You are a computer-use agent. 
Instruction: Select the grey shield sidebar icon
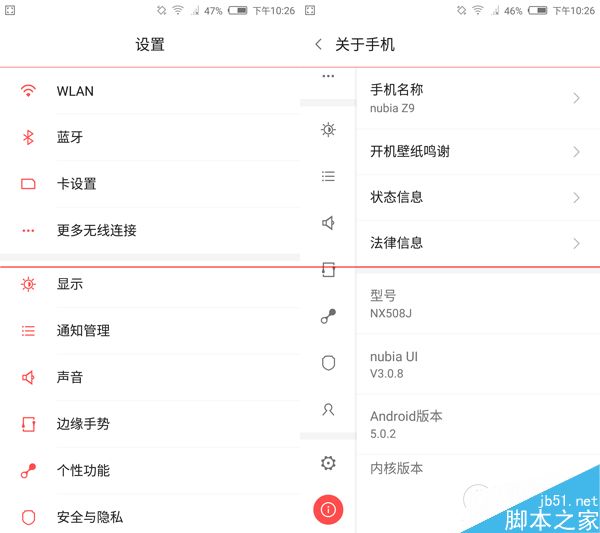328,363
